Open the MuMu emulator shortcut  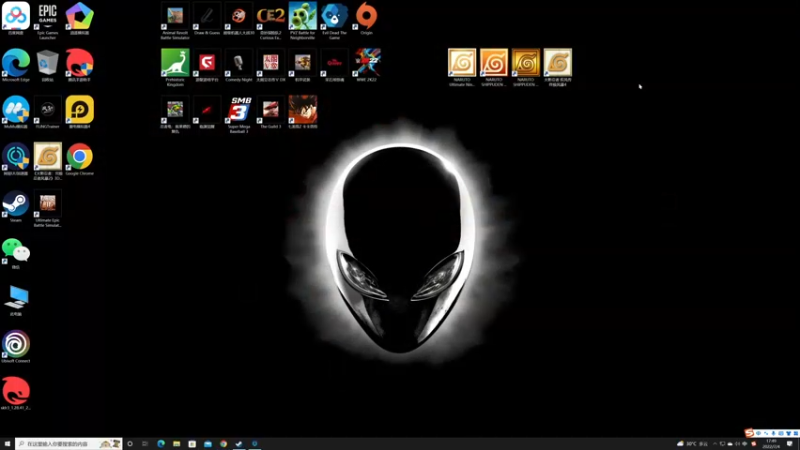pos(16,113)
